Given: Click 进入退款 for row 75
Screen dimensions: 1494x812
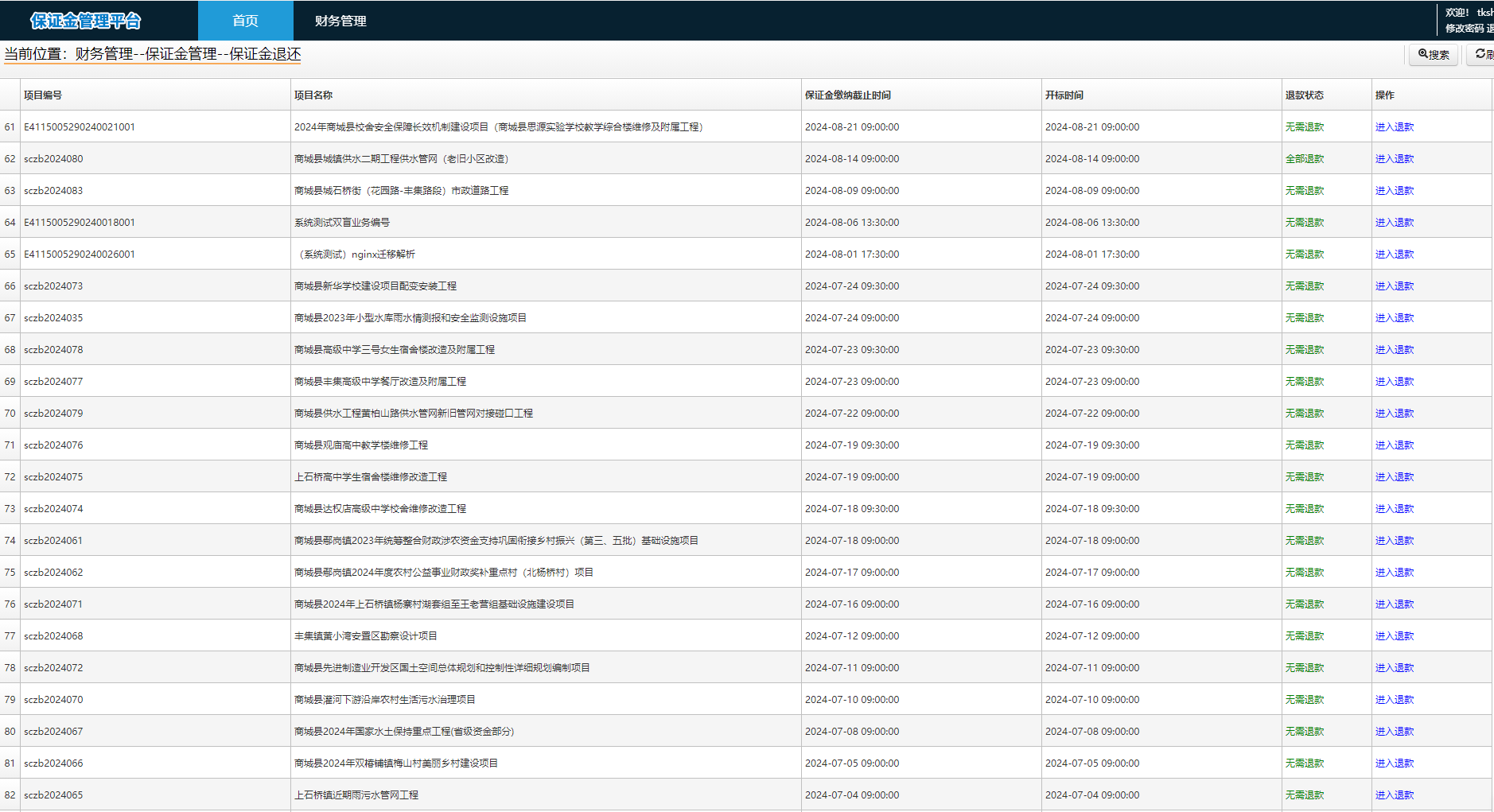Looking at the screenshot, I should 1395,573.
